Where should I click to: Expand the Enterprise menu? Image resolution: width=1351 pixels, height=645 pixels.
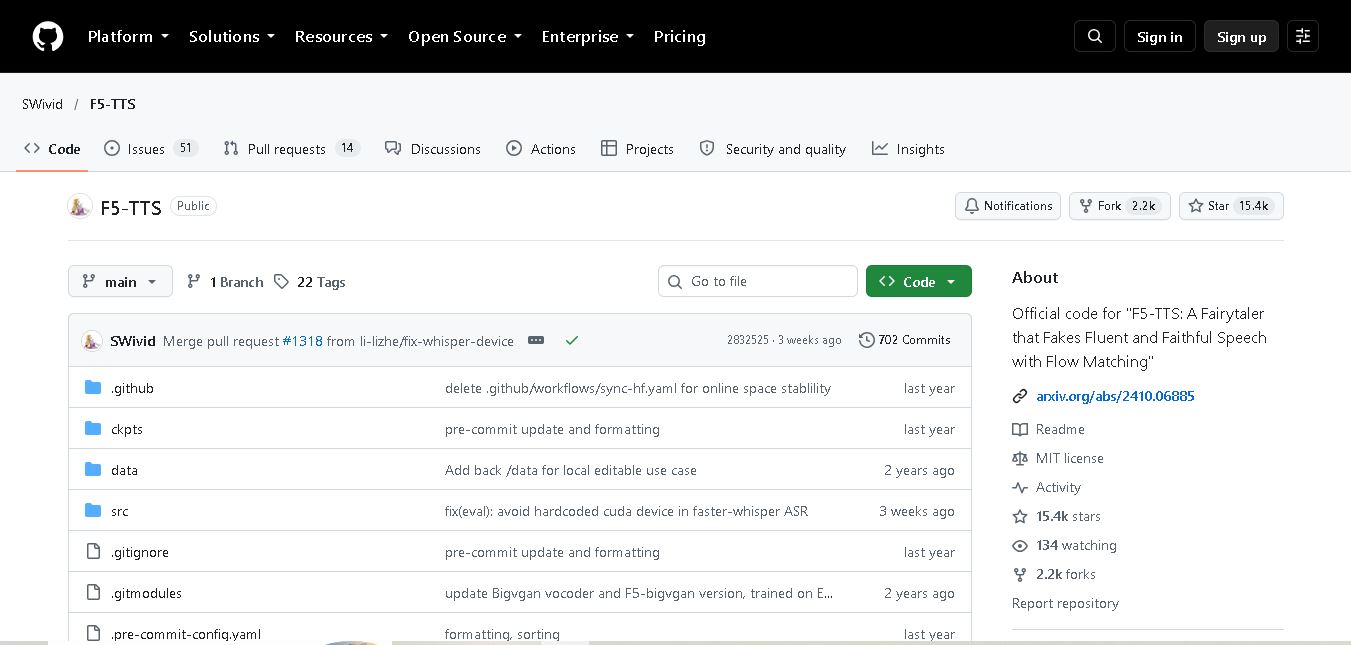588,37
